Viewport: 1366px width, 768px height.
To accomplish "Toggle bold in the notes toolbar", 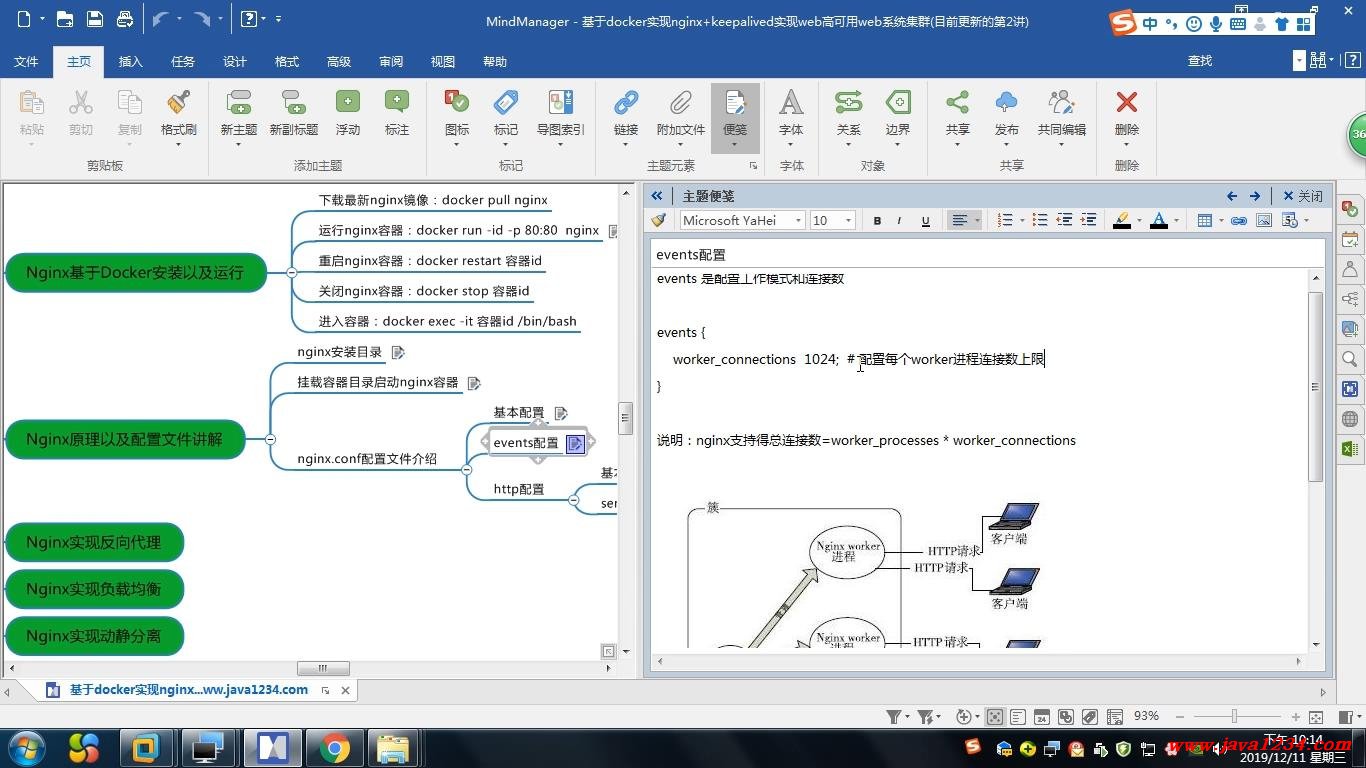I will tap(877, 221).
